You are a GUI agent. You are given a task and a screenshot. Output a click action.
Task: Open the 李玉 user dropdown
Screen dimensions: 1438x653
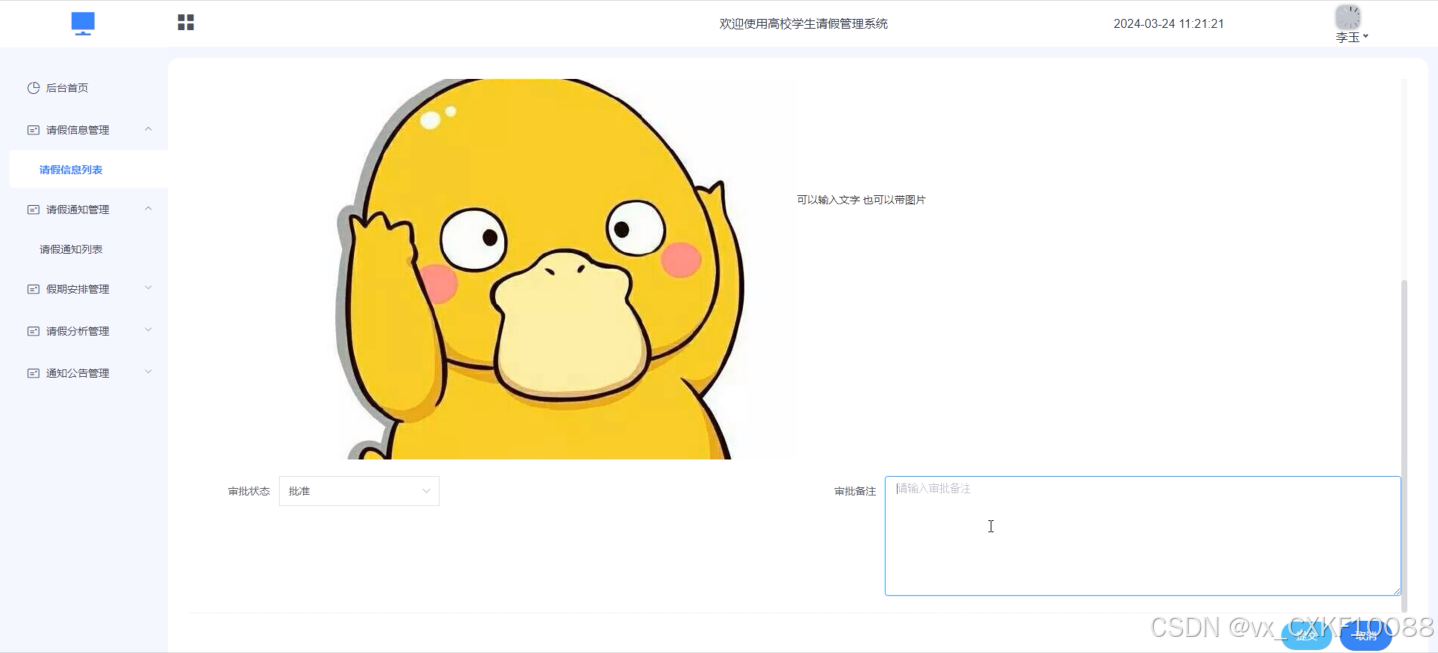pyautogui.click(x=1352, y=37)
